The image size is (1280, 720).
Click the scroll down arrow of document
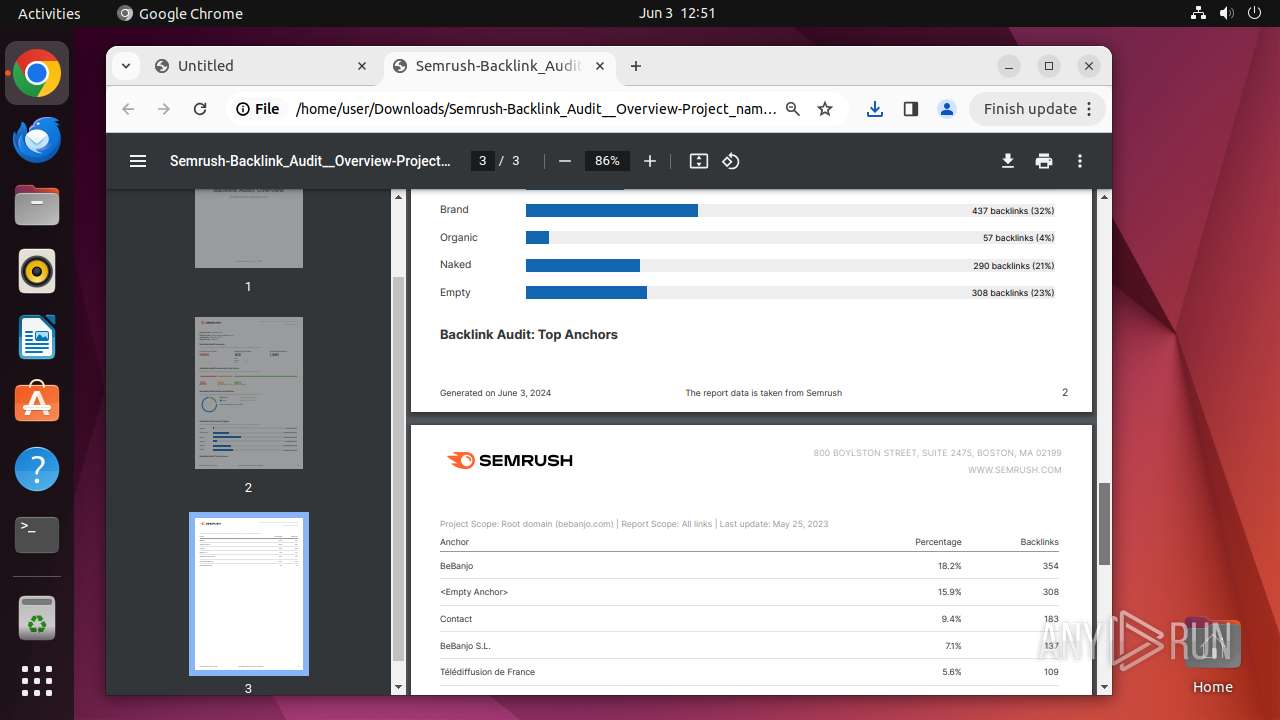[x=1104, y=687]
